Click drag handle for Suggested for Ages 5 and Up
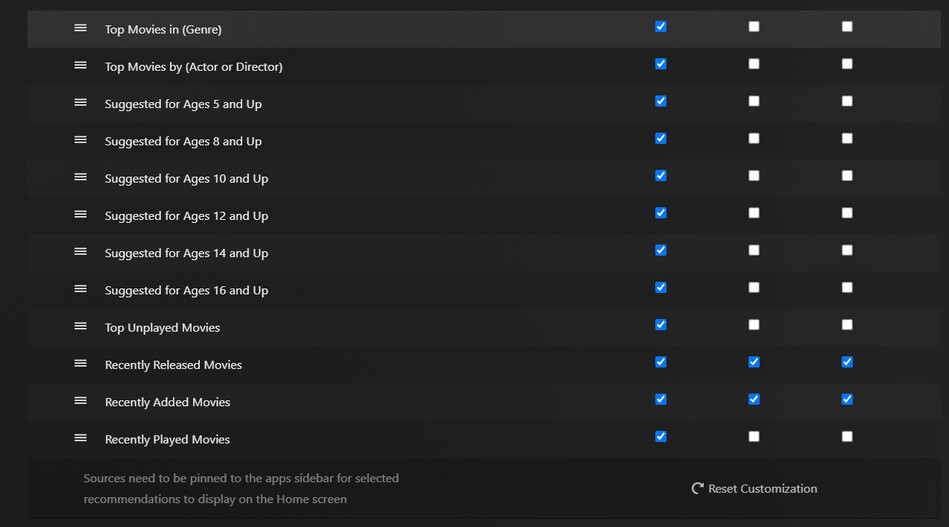This screenshot has height=527, width=949. 80,102
